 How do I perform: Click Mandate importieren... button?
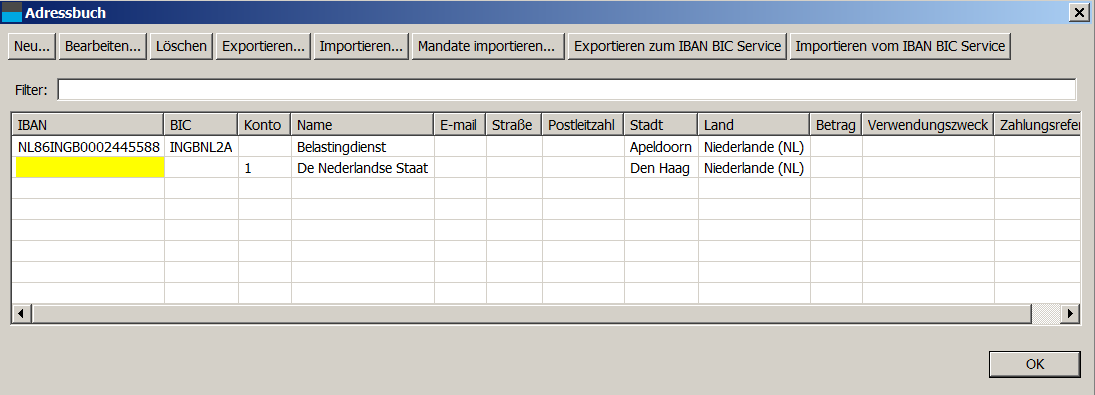(488, 46)
